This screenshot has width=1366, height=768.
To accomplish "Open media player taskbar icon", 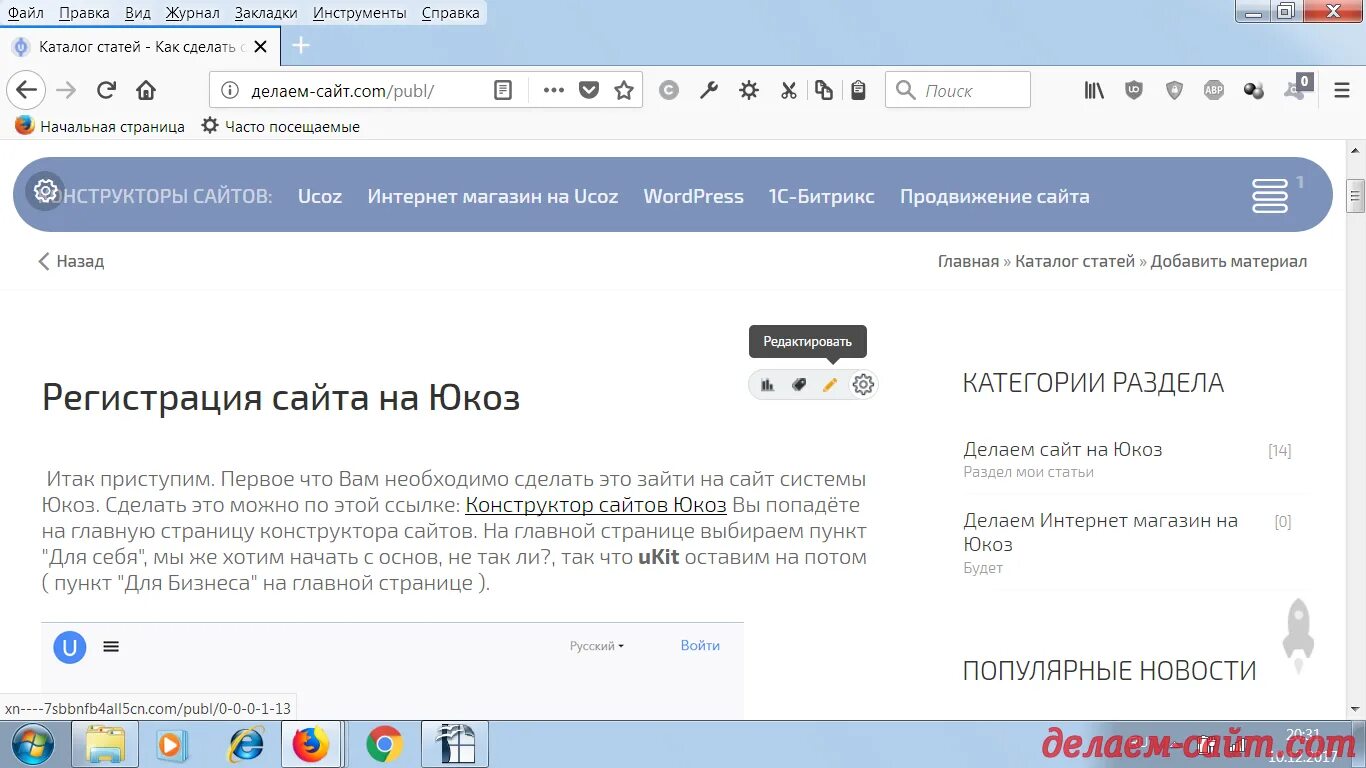I will (173, 745).
